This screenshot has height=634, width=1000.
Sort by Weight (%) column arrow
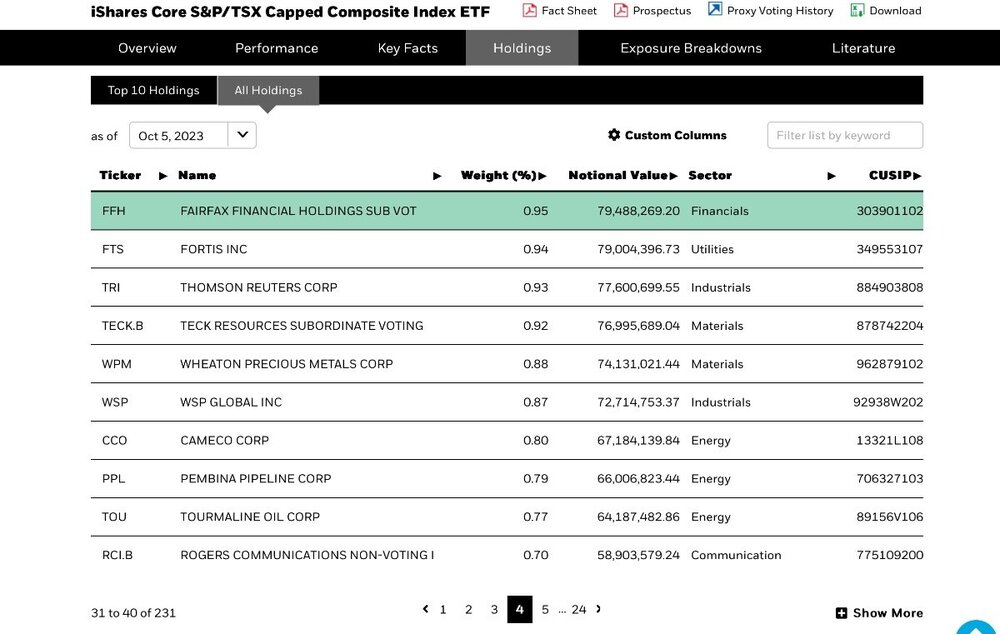pyautogui.click(x=542, y=176)
